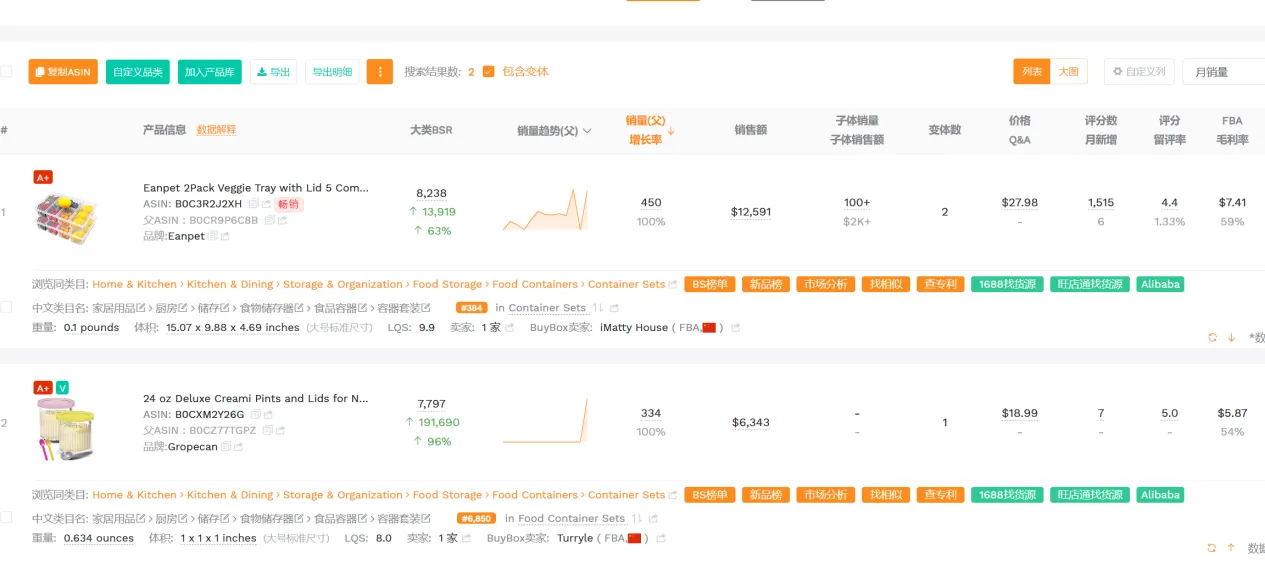Click the 家居用品 Chinese category link in Eanpet row
Image resolution: width=1265 pixels, height=575 pixels.
(114, 308)
